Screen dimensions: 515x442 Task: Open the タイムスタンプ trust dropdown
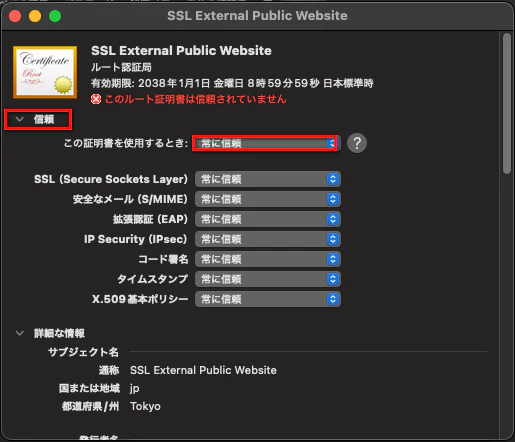(267, 279)
